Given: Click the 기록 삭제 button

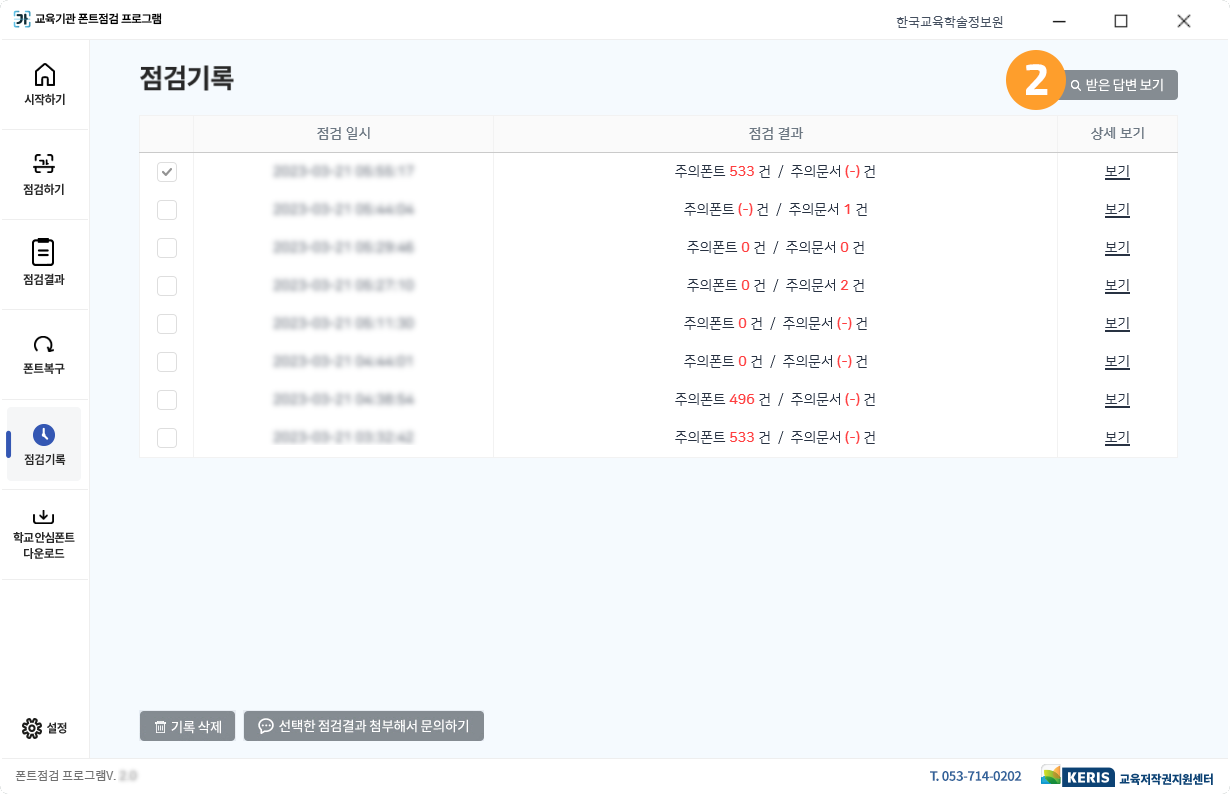Looking at the screenshot, I should (187, 726).
